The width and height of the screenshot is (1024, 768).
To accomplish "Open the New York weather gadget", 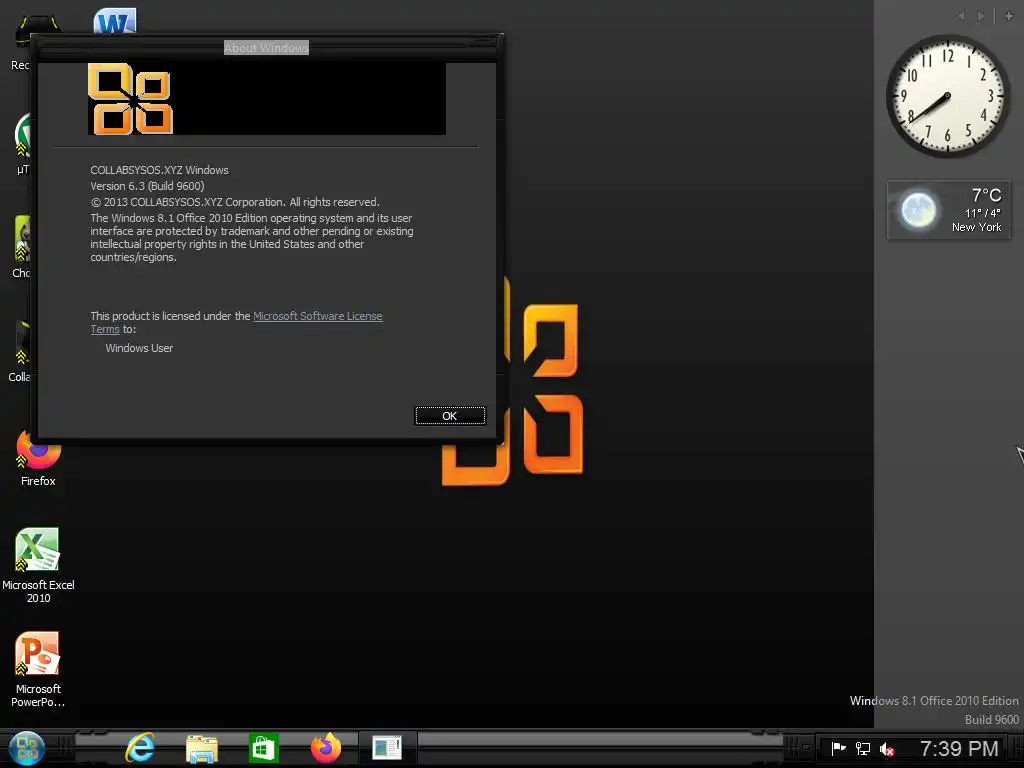I will (x=948, y=210).
